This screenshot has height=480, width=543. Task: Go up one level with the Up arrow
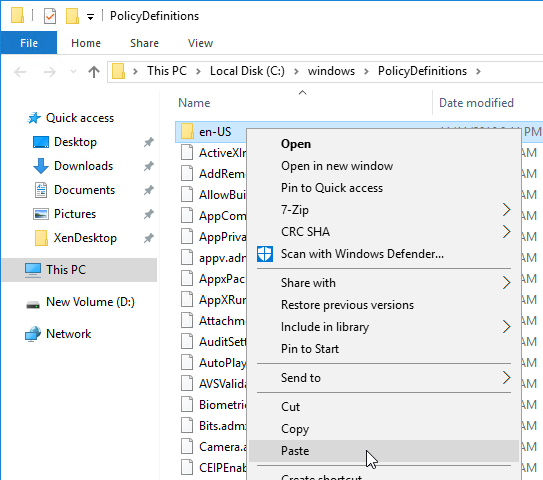[x=94, y=72]
